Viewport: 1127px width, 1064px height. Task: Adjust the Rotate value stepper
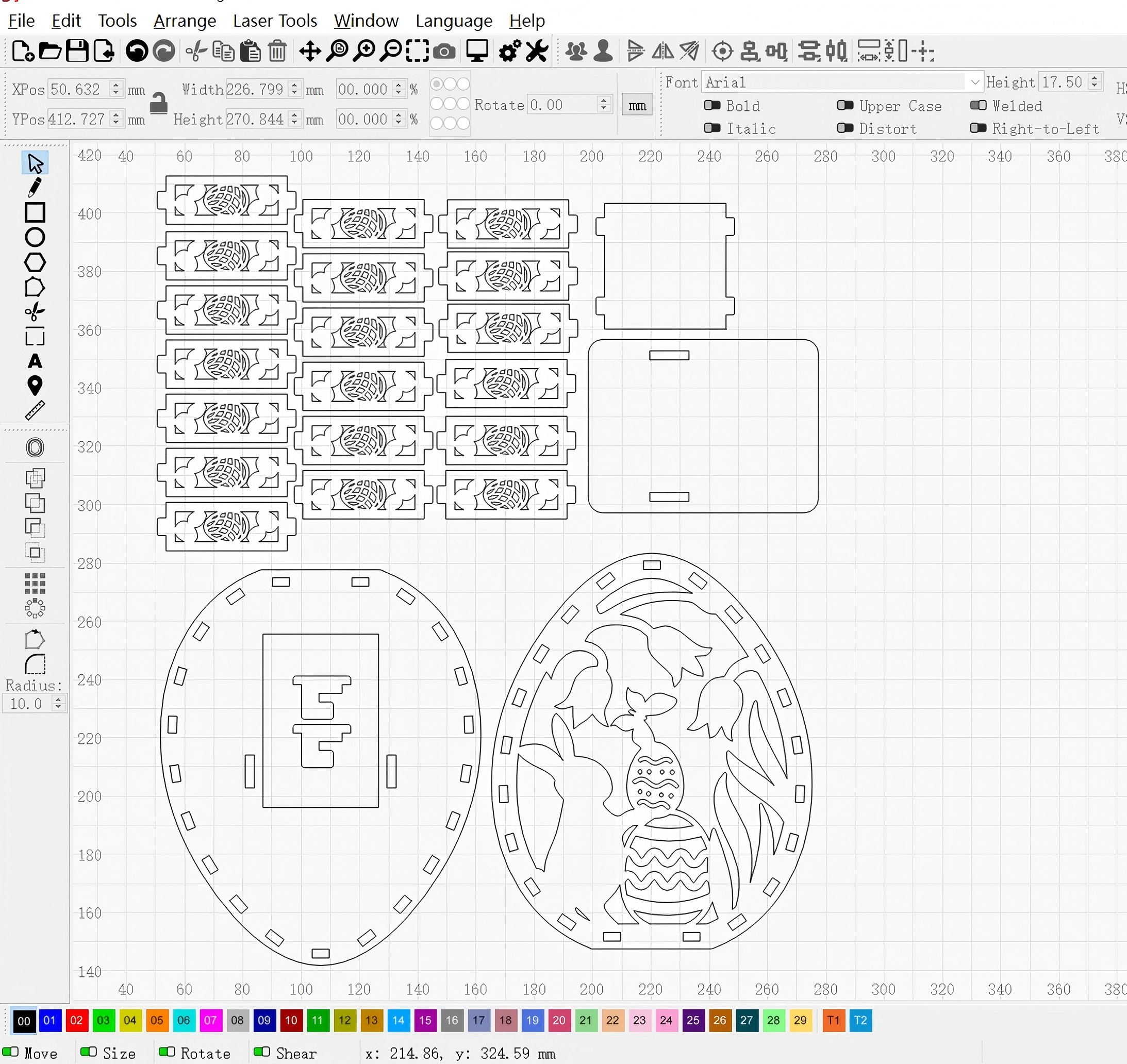604,104
